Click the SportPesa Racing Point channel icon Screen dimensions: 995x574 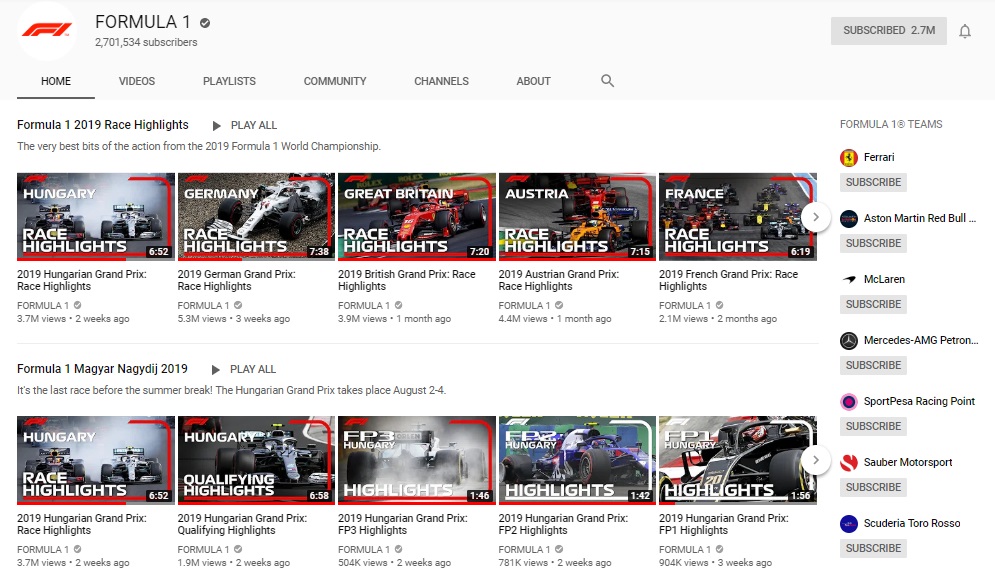point(849,402)
